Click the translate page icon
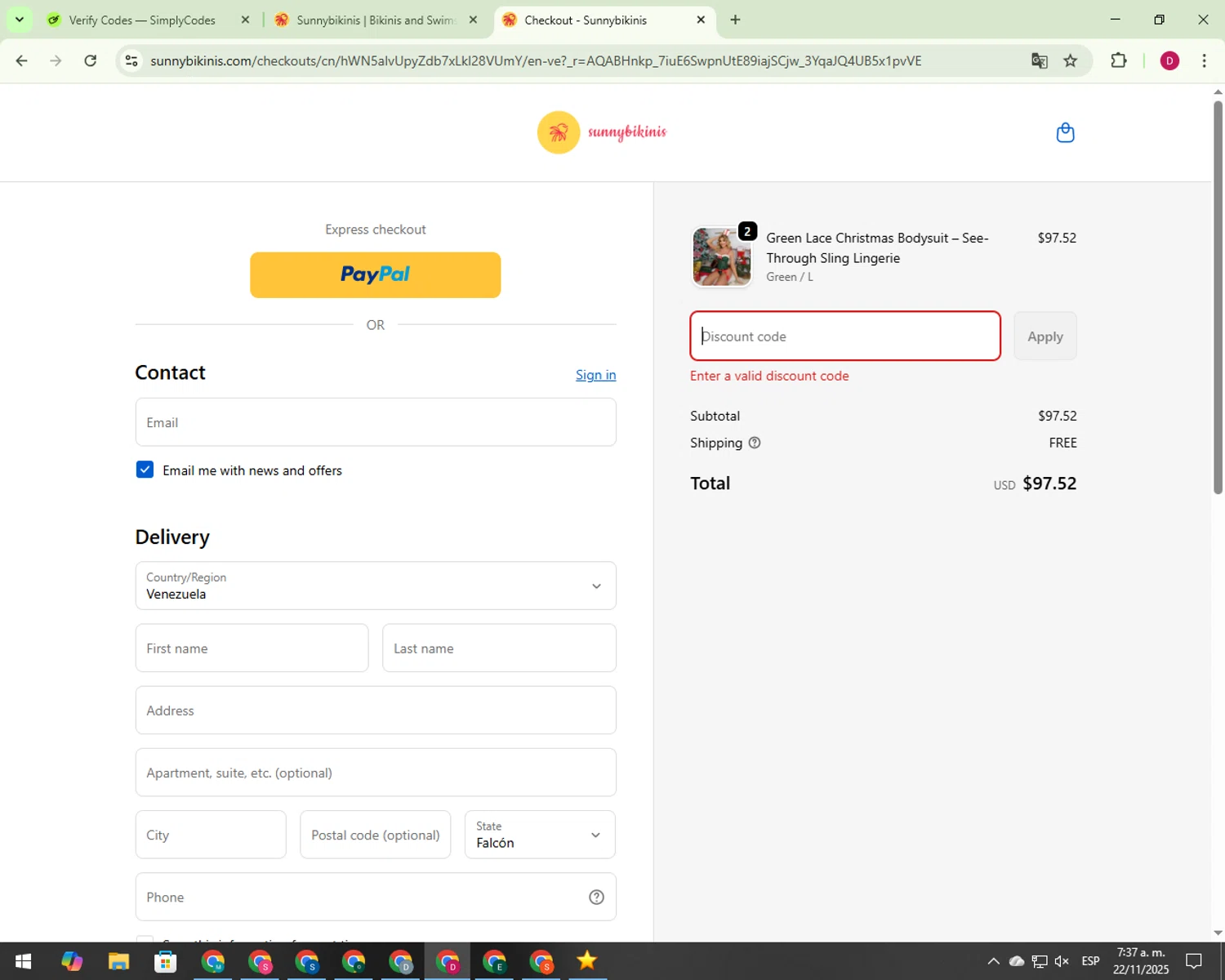Image resolution: width=1225 pixels, height=980 pixels. 1039,60
